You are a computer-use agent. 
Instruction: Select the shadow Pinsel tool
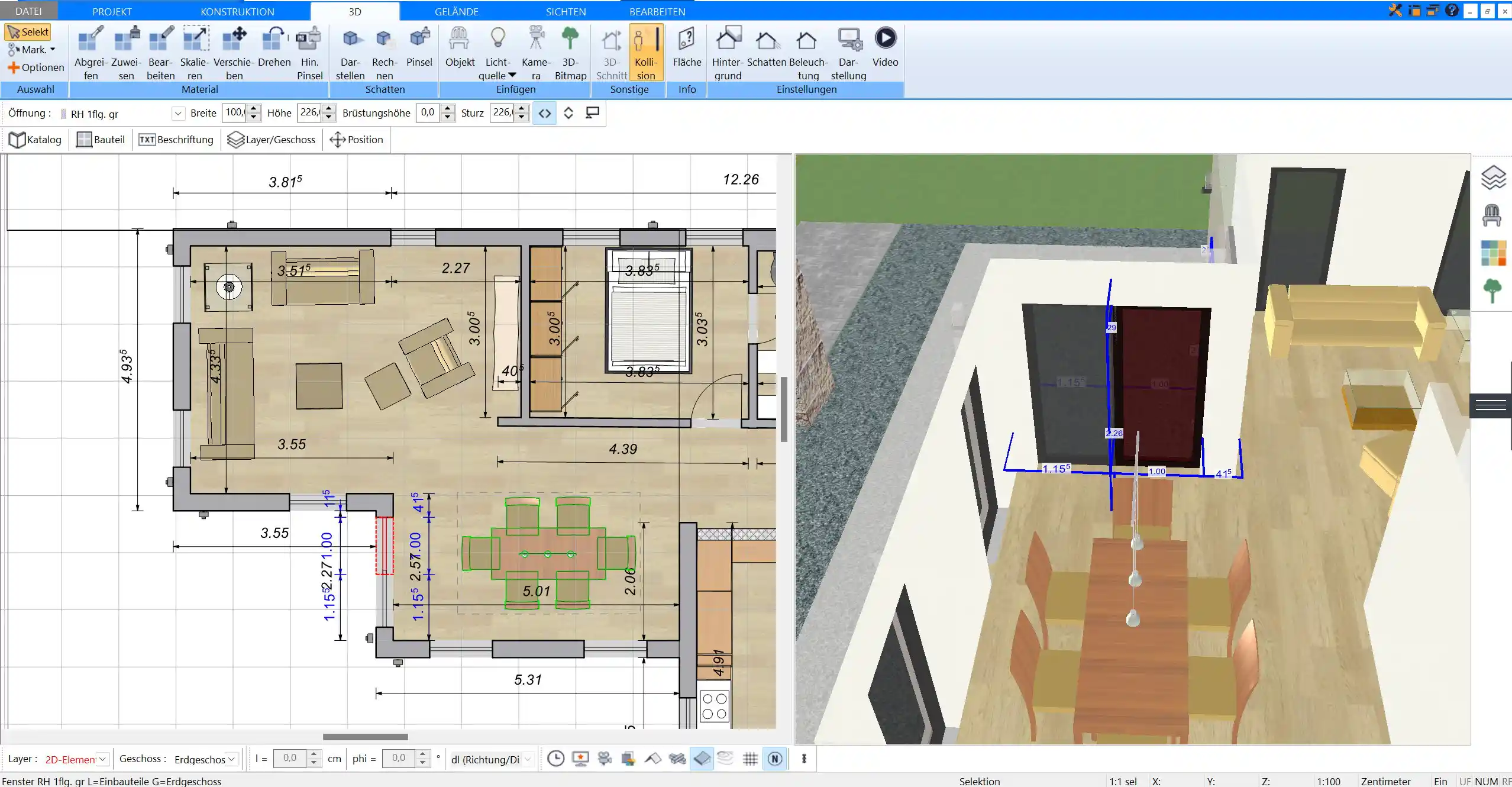[419, 46]
